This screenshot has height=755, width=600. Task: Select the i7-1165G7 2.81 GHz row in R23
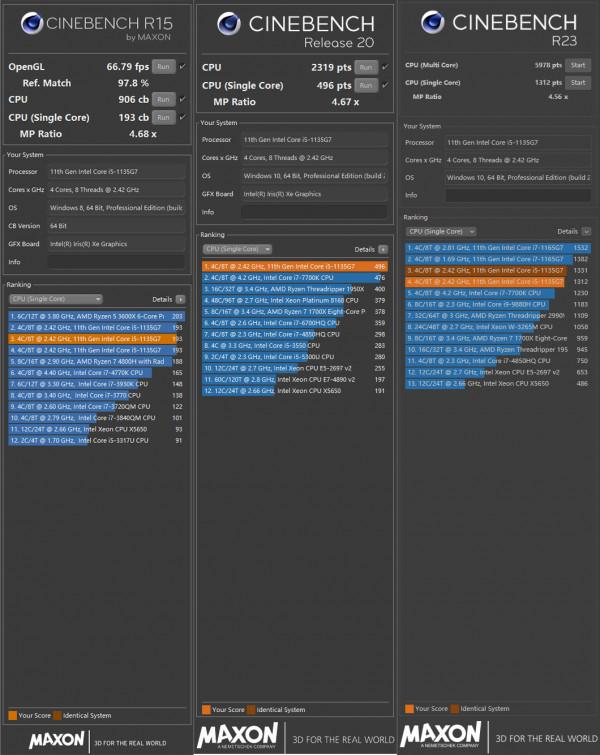[498, 248]
